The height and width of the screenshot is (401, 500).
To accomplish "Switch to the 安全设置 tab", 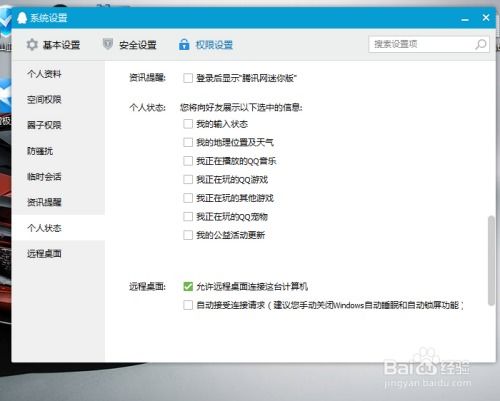I will [130, 45].
